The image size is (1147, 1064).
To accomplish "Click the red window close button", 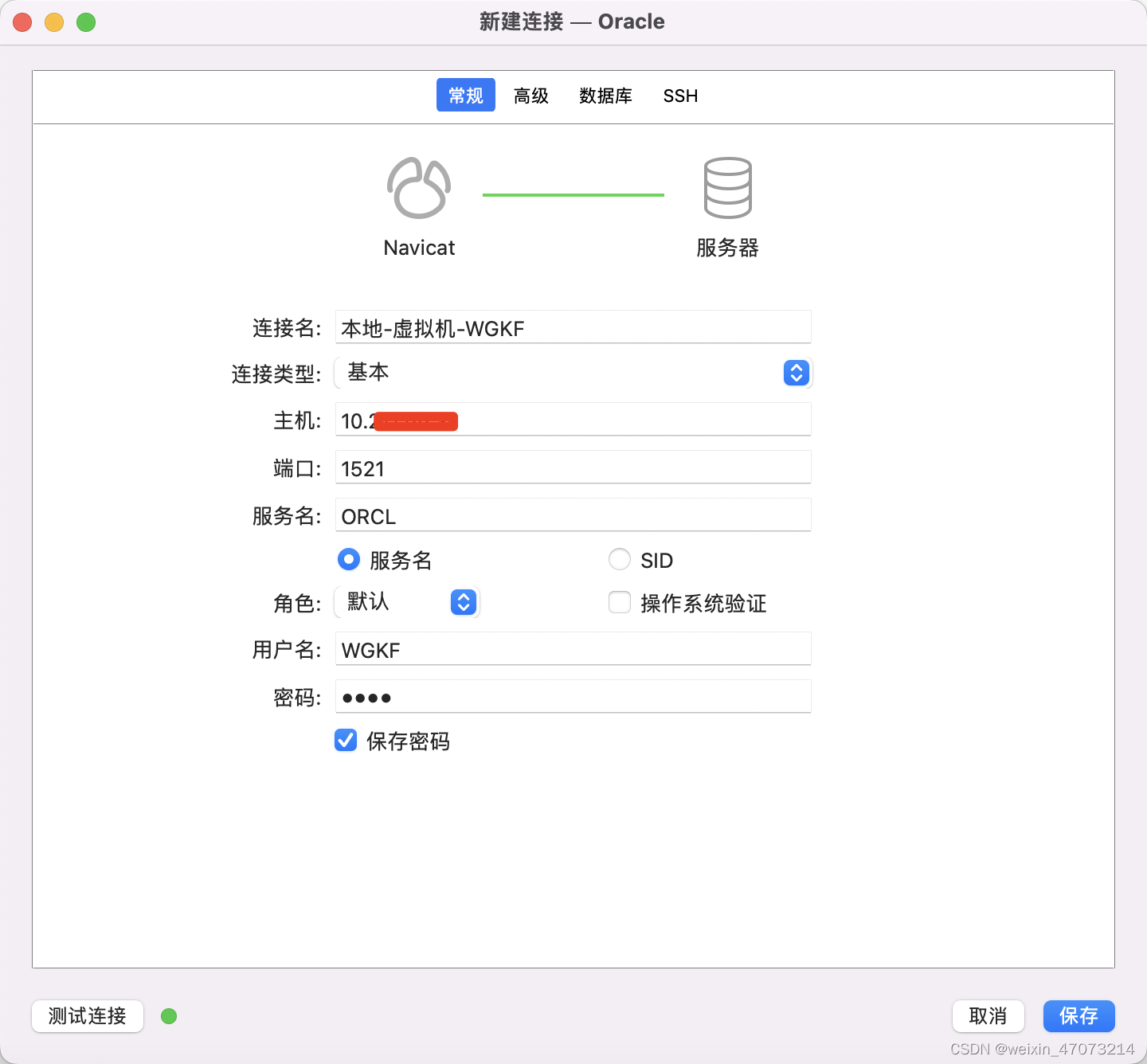I will coord(22,22).
